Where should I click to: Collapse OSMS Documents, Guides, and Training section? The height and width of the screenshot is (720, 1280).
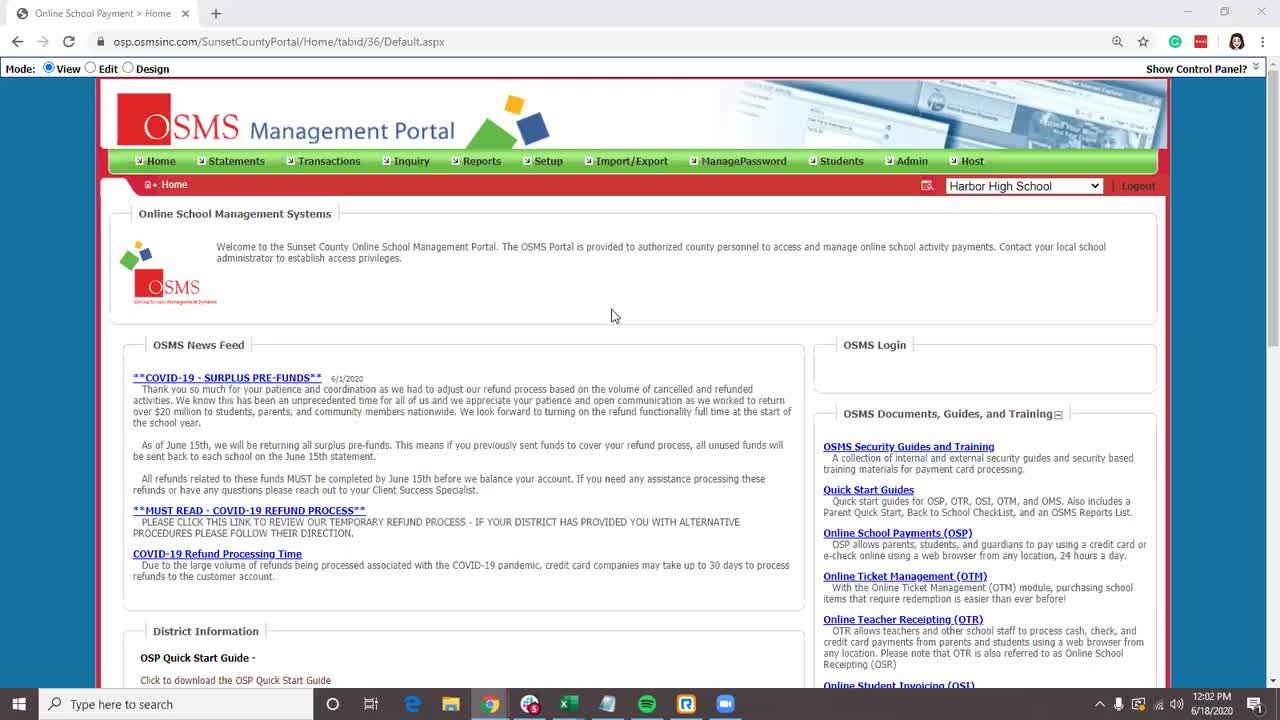1058,414
